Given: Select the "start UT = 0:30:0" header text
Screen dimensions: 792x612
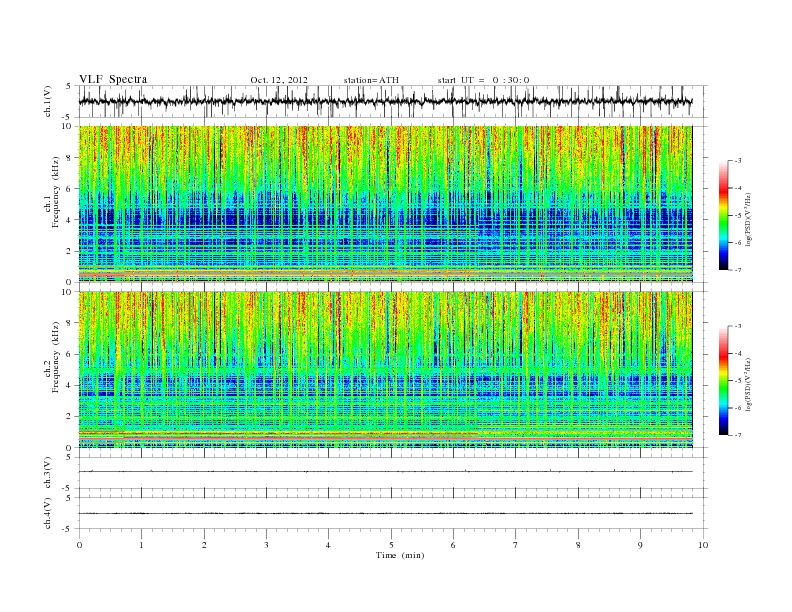Looking at the screenshot, I should [x=483, y=80].
